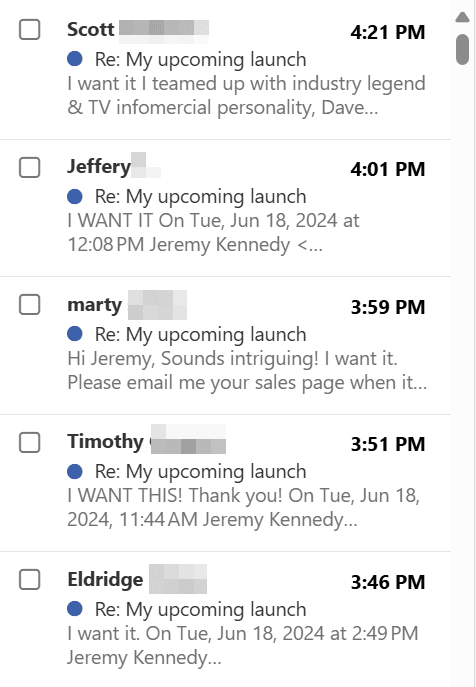Click the blue unread dot on Eldridge's email
This screenshot has width=476, height=687.
[75, 609]
